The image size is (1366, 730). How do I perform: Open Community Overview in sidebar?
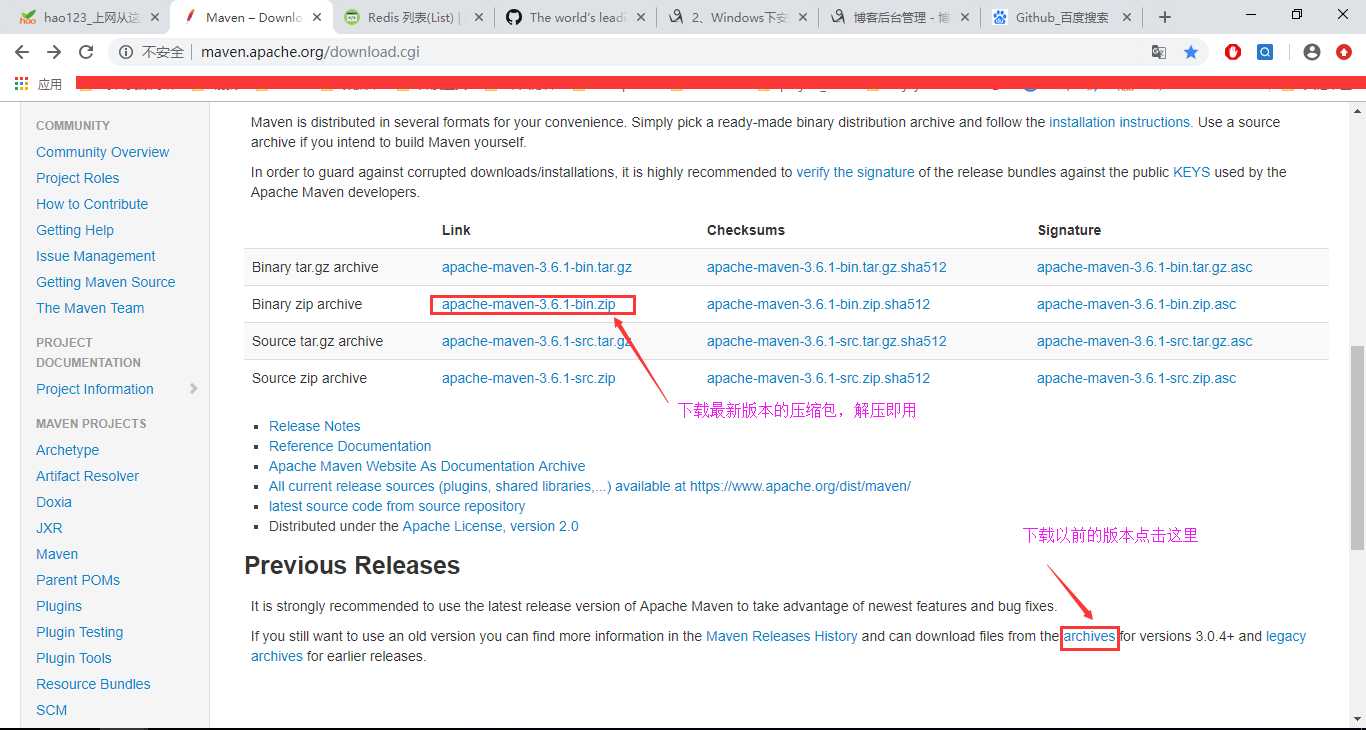click(x=103, y=152)
